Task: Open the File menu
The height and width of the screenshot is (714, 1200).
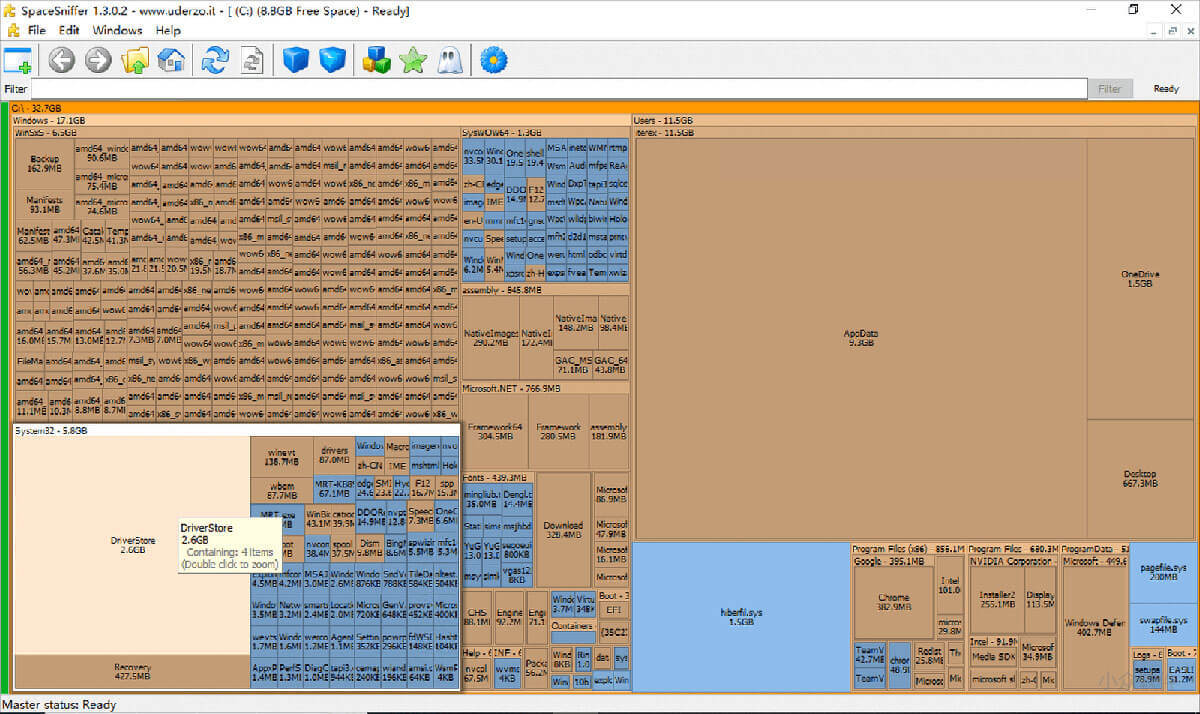Action: click(x=37, y=30)
